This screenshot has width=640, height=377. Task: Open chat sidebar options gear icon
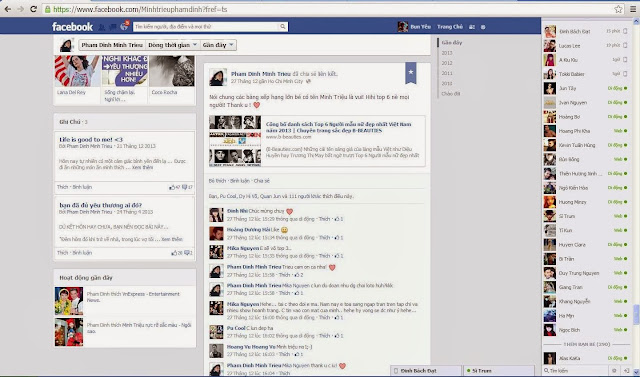[x=614, y=370]
